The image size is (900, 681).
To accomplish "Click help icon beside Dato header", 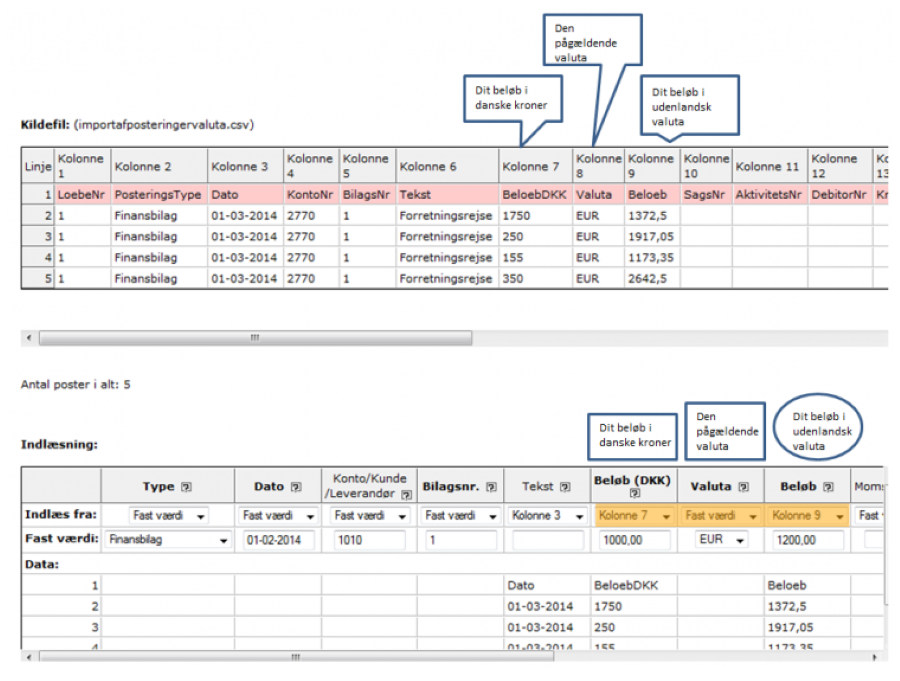I will point(297,487).
